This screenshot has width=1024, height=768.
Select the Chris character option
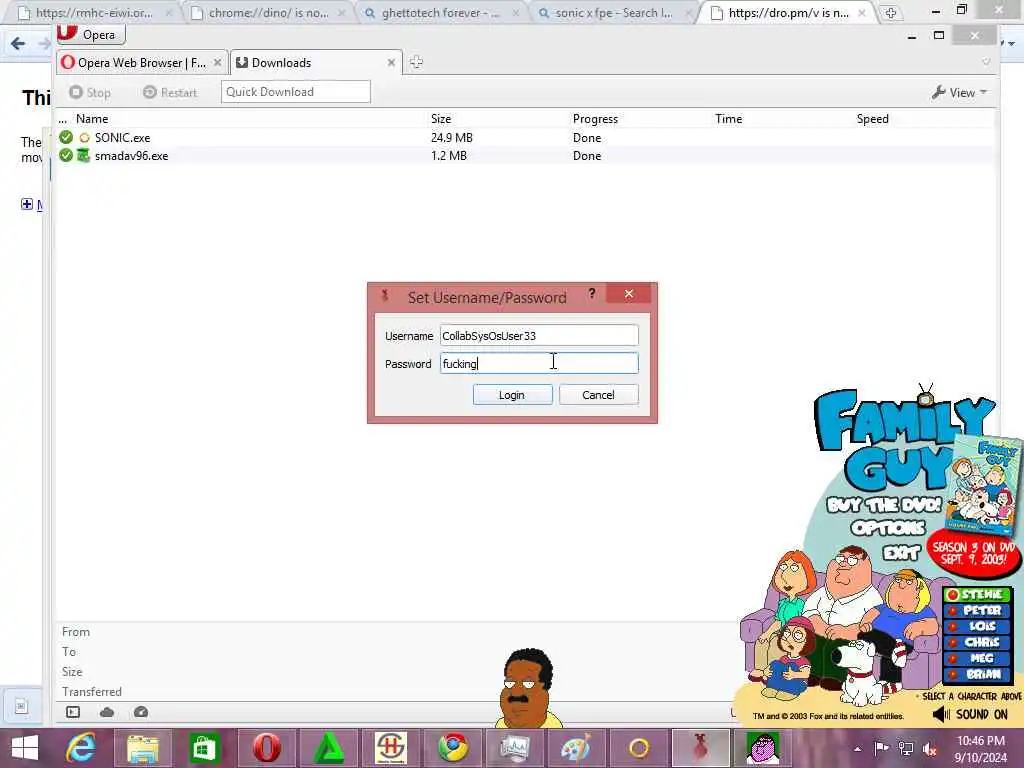(x=977, y=642)
